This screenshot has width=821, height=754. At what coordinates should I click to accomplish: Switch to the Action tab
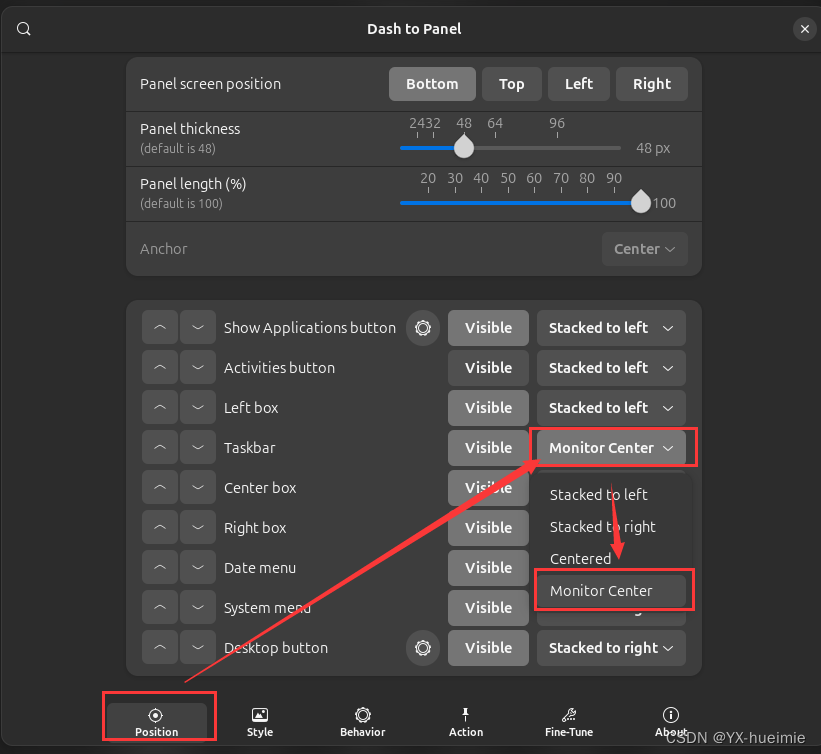point(465,722)
